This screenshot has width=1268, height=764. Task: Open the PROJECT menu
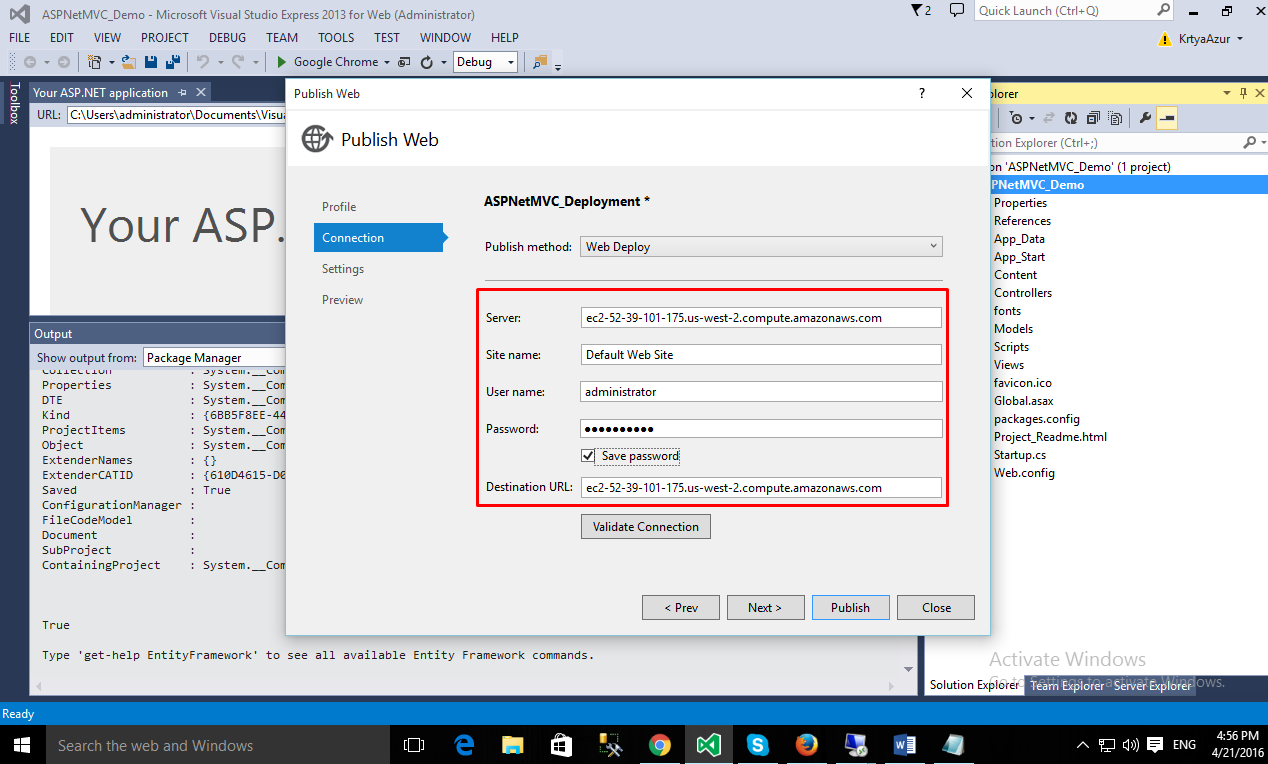pos(165,38)
